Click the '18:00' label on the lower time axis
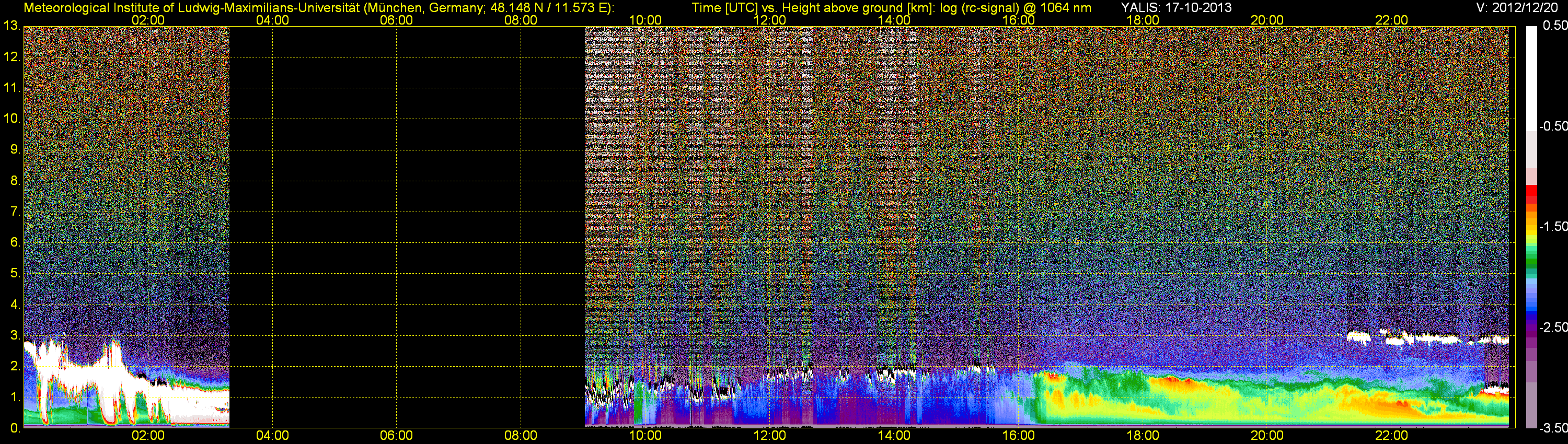This screenshot has height=444, width=1568. 1143,436
